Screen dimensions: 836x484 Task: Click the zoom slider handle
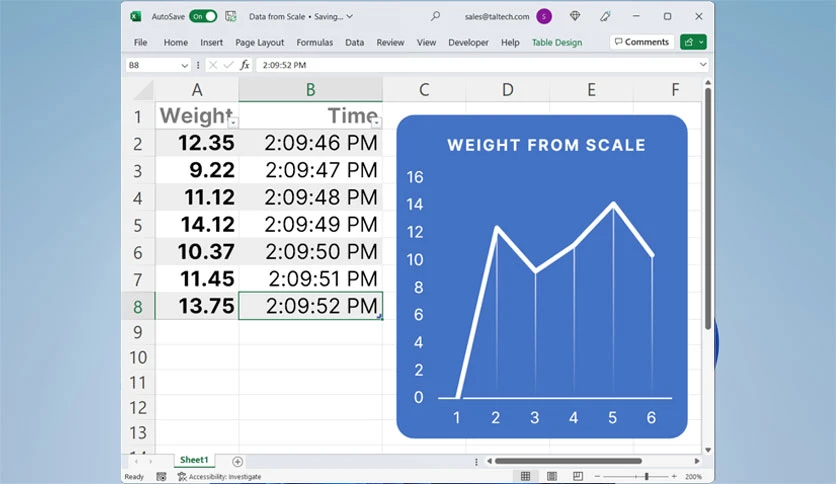click(x=646, y=476)
